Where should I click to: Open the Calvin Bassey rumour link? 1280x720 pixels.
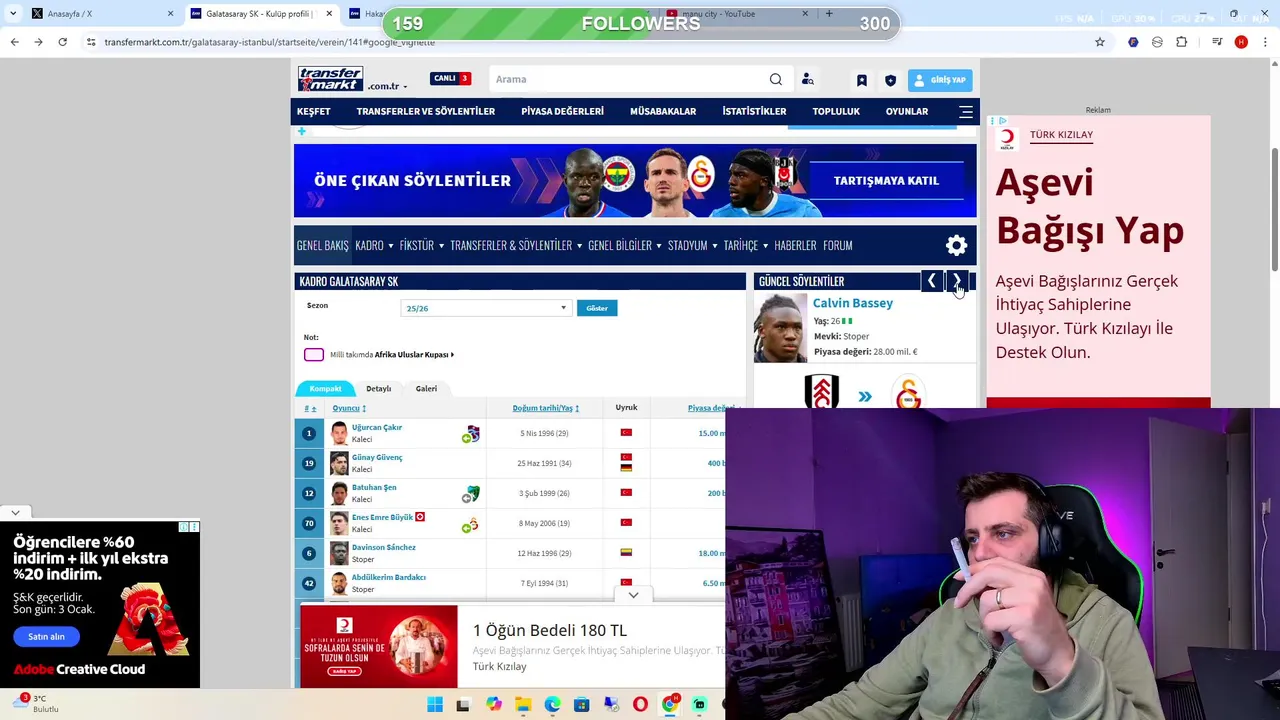coord(852,303)
